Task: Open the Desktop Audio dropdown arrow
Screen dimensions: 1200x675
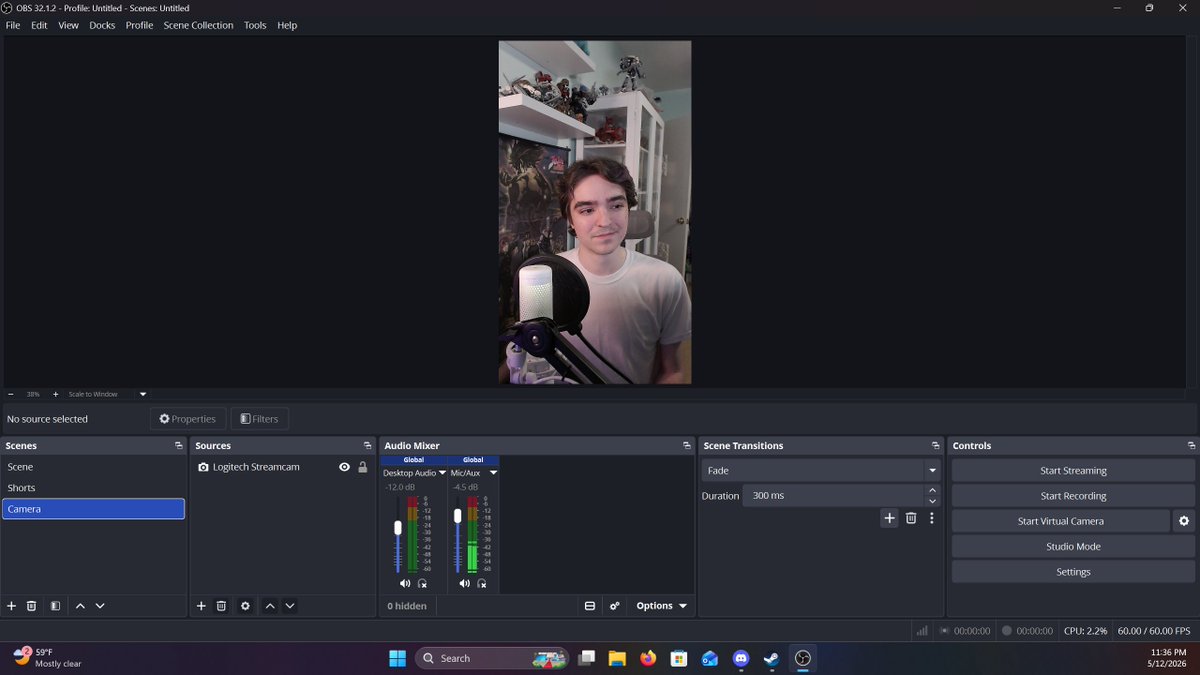Action: coord(442,473)
